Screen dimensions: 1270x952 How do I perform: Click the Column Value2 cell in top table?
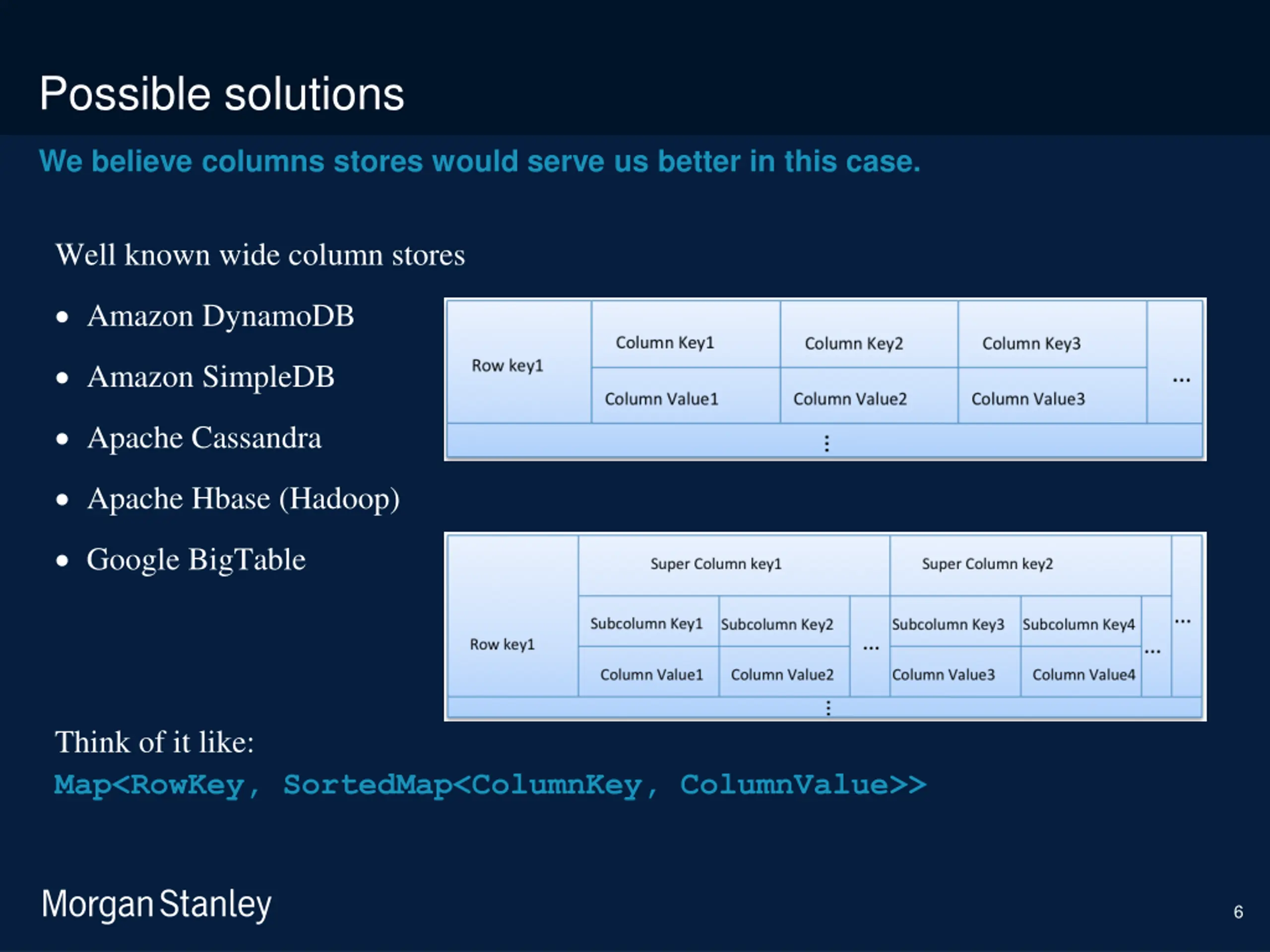point(850,399)
